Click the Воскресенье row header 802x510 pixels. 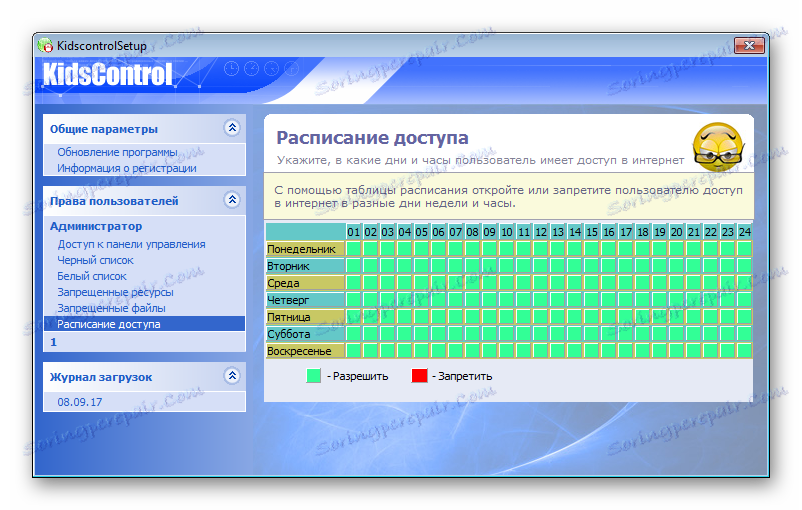(305, 351)
